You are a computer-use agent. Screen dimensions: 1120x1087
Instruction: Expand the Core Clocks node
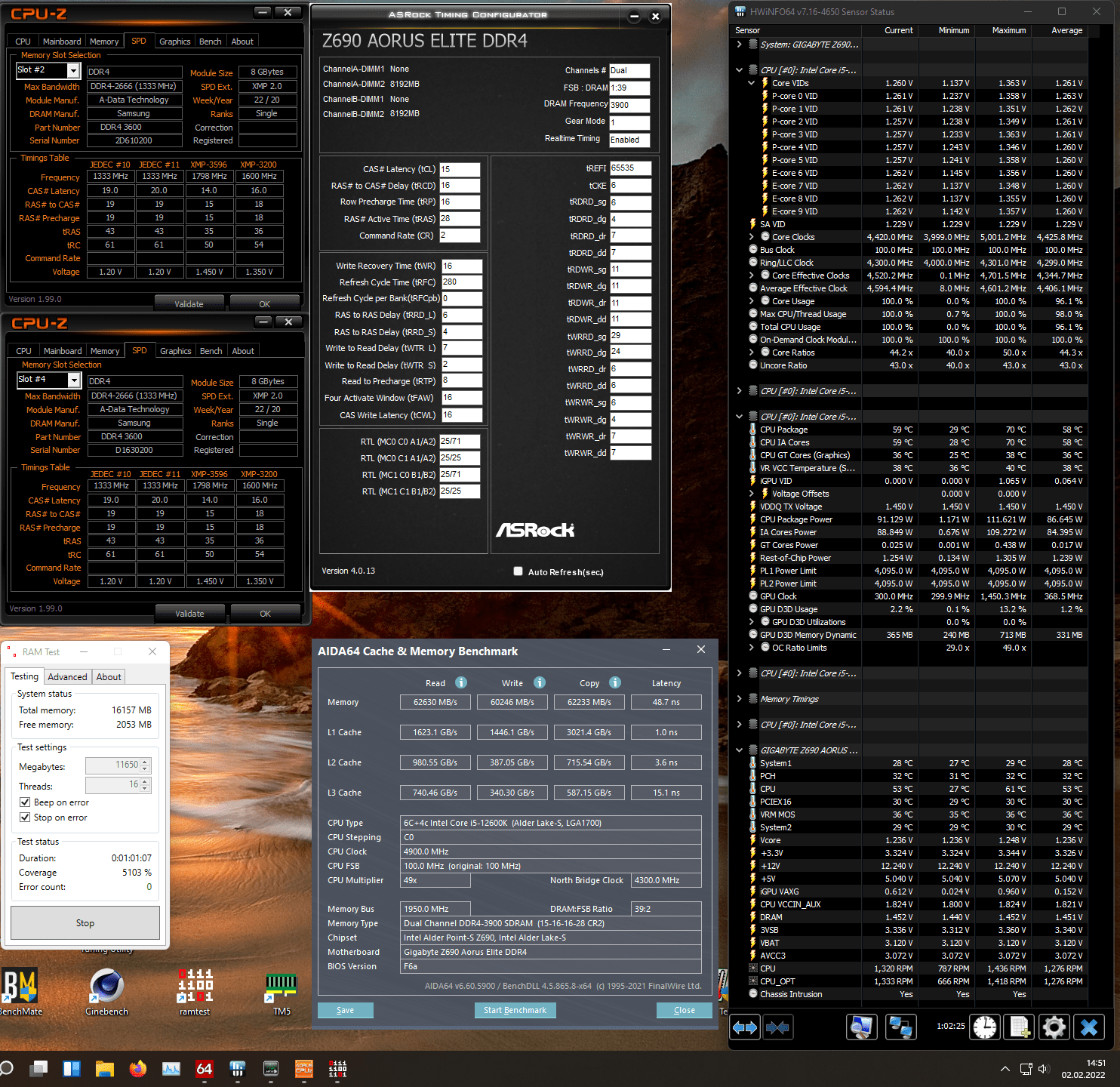(x=752, y=237)
